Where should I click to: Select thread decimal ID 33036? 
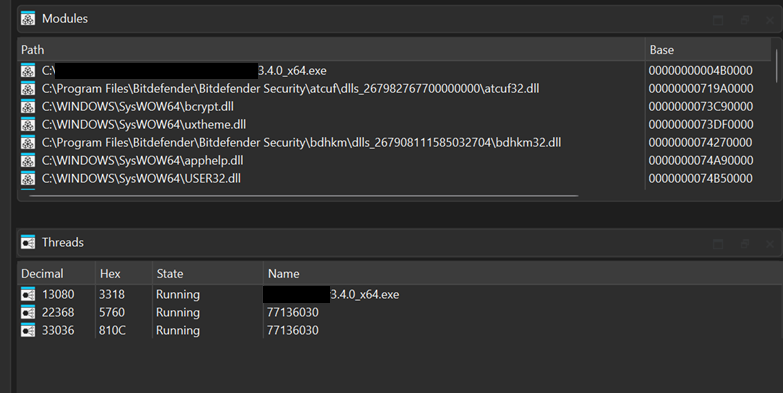(x=58, y=330)
